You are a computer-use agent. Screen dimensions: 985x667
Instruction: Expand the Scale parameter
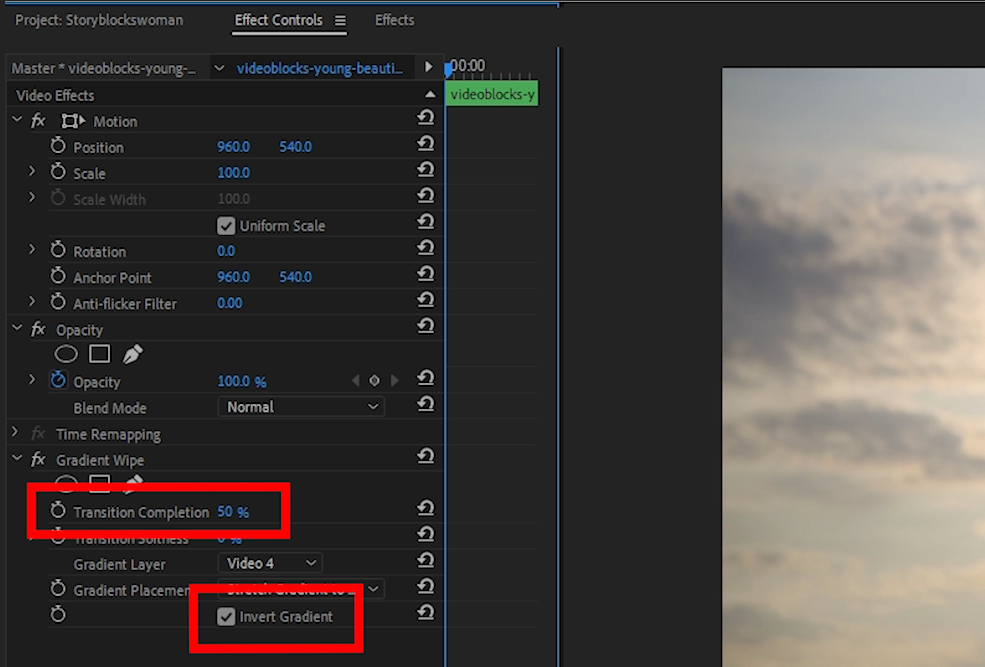pyautogui.click(x=31, y=171)
